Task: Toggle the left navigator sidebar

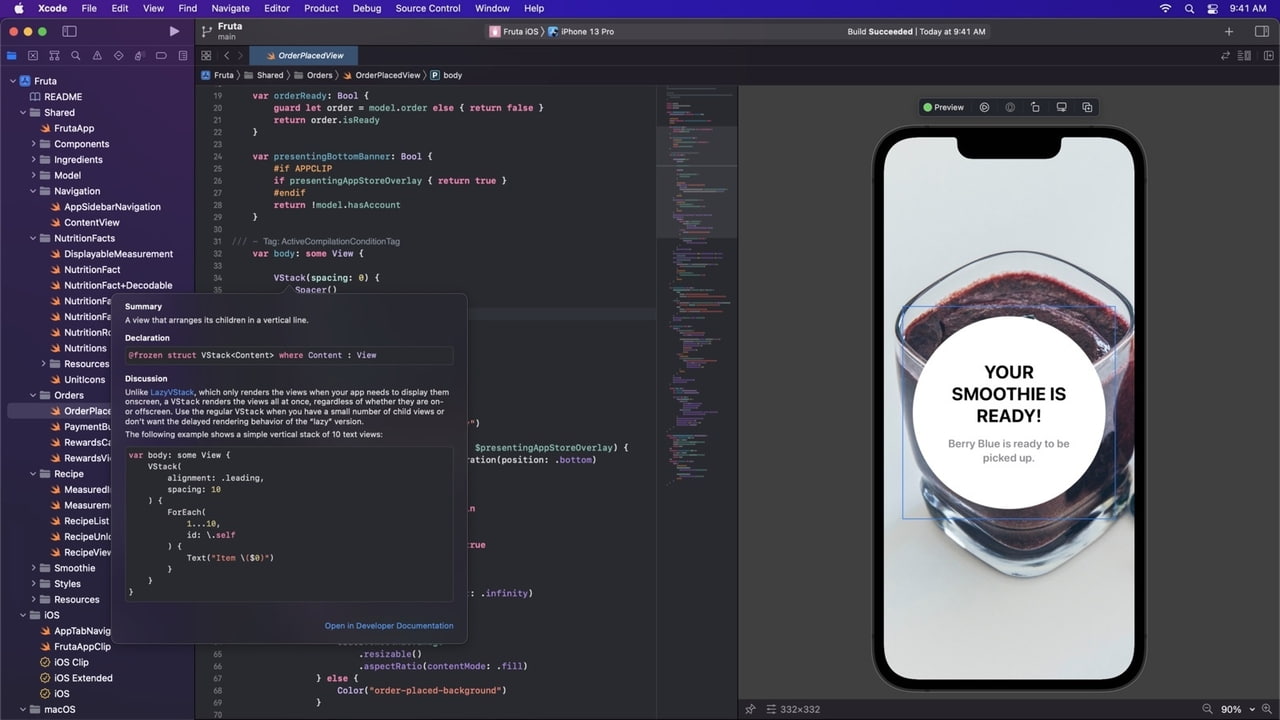Action: (69, 31)
